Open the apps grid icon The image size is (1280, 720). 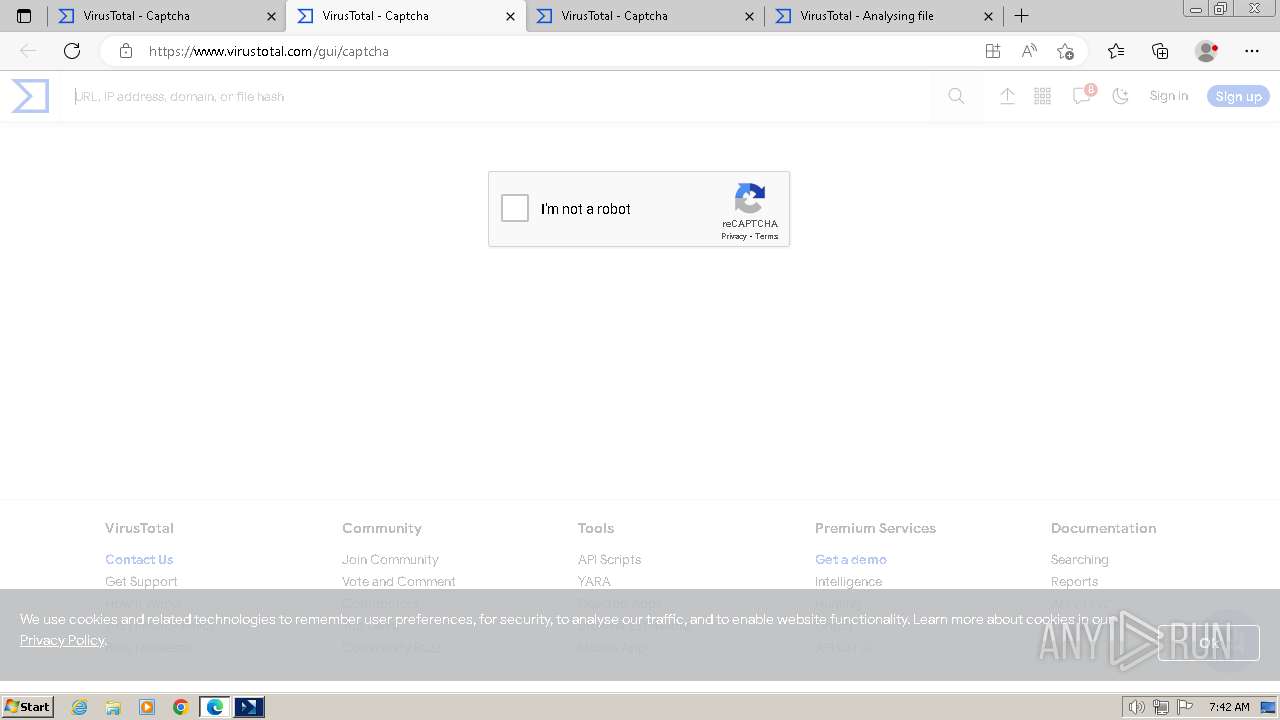click(1042, 96)
